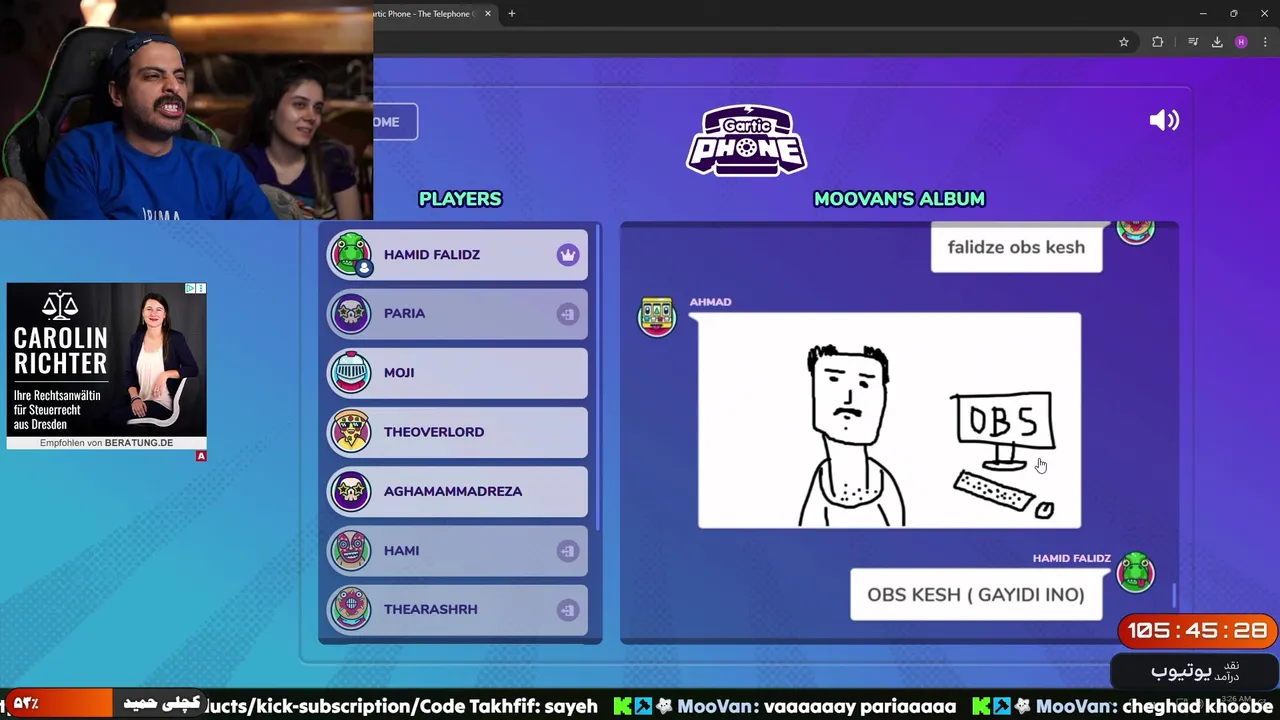Open a new browser tab
Image resolution: width=1280 pixels, height=720 pixels.
click(512, 14)
